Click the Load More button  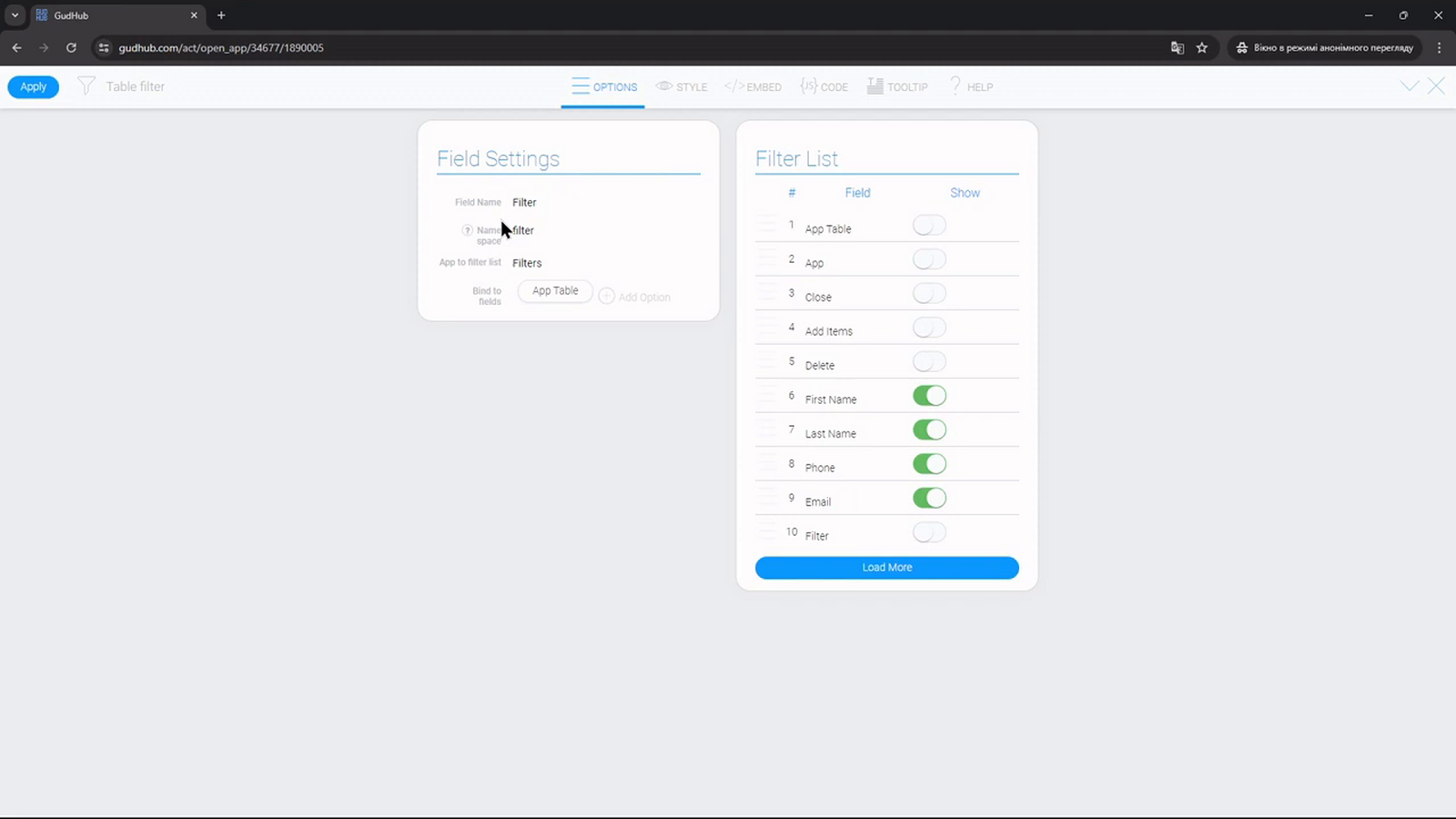(887, 568)
